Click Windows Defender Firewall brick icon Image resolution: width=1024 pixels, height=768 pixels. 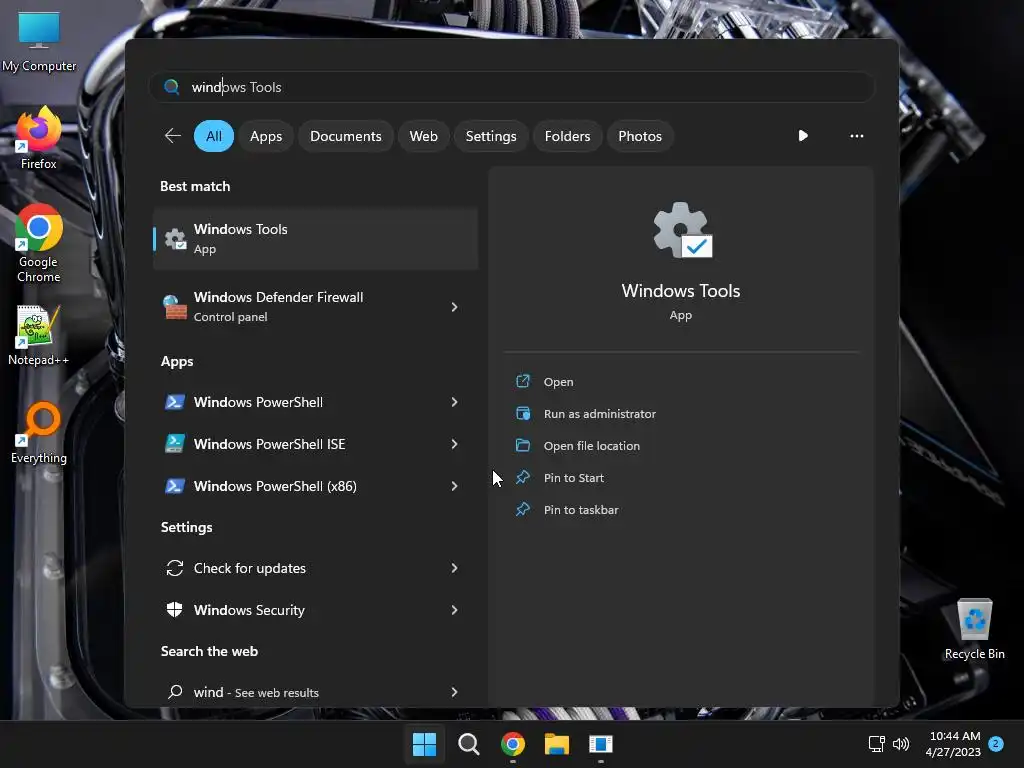coord(174,307)
